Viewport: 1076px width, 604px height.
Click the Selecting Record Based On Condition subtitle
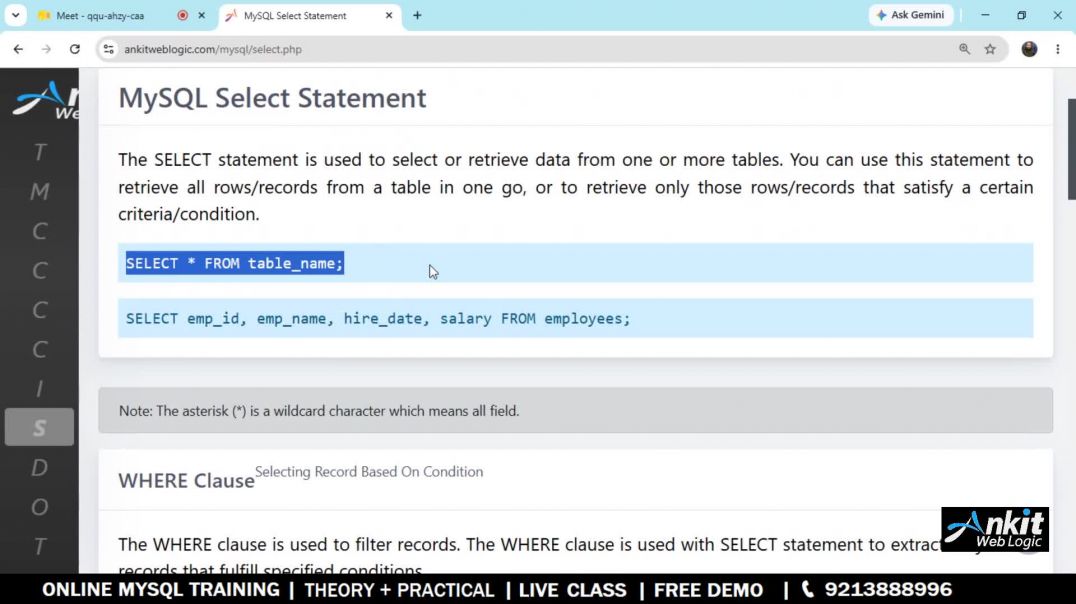point(369,472)
